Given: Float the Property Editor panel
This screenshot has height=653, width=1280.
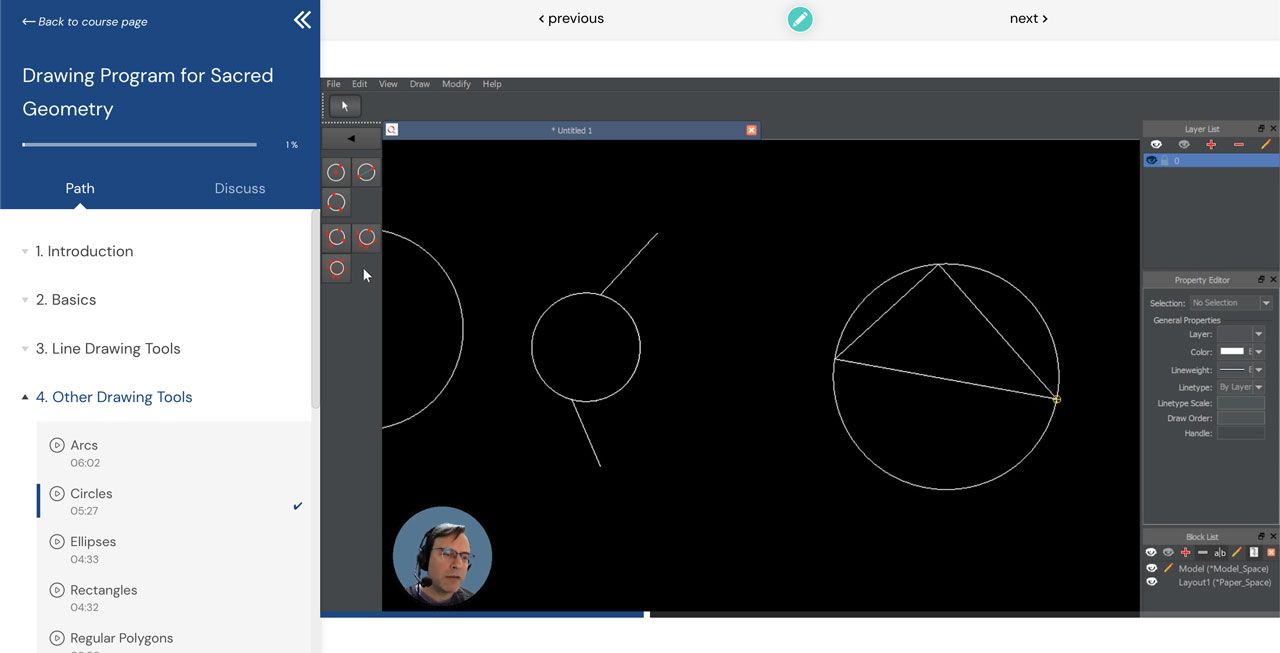Looking at the screenshot, I should (1261, 280).
